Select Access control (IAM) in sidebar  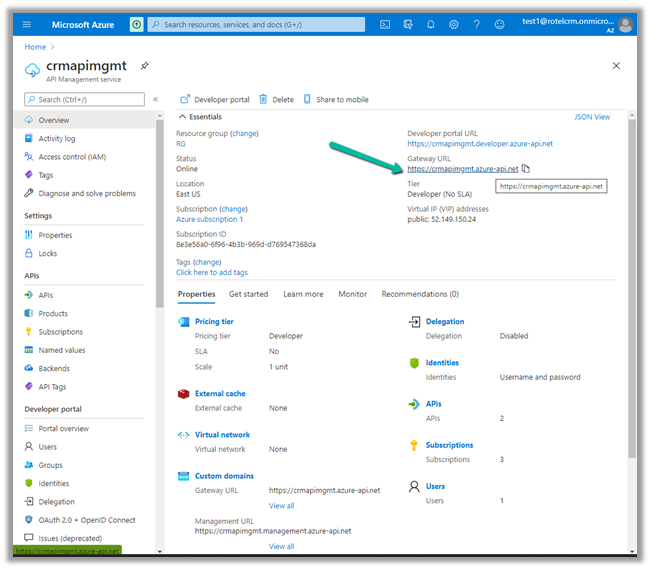[72, 157]
